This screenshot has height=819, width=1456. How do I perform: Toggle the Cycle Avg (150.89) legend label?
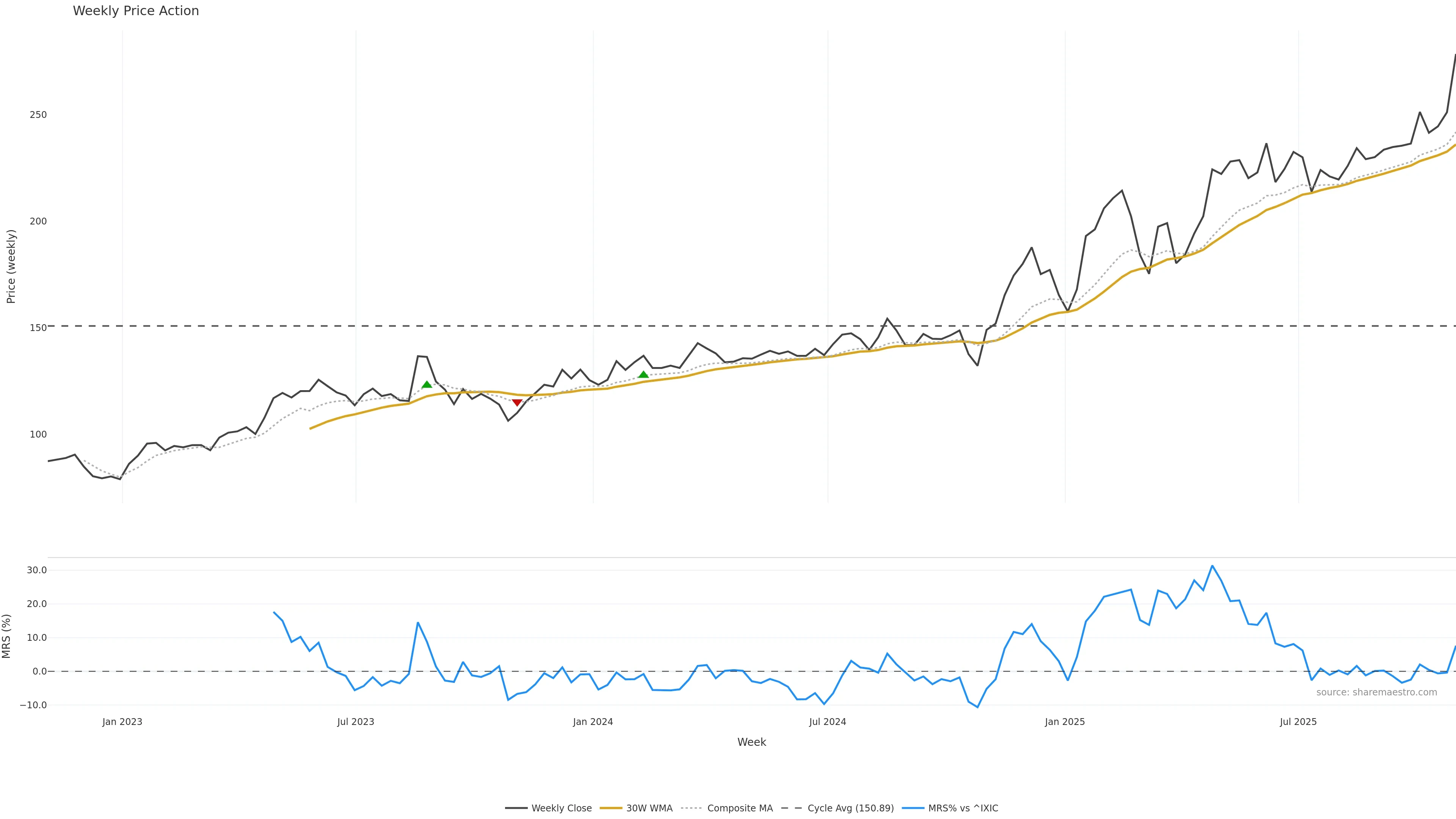pos(850,808)
